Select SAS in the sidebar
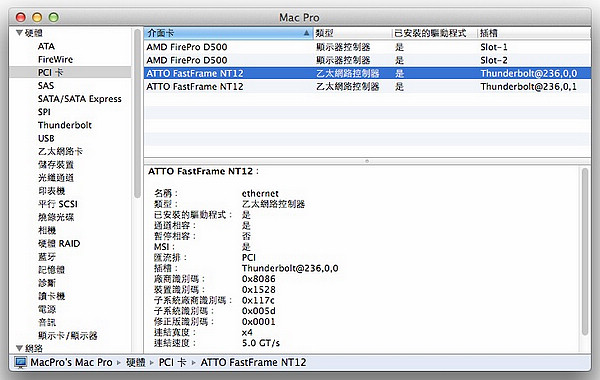This screenshot has width=600, height=380. point(46,86)
